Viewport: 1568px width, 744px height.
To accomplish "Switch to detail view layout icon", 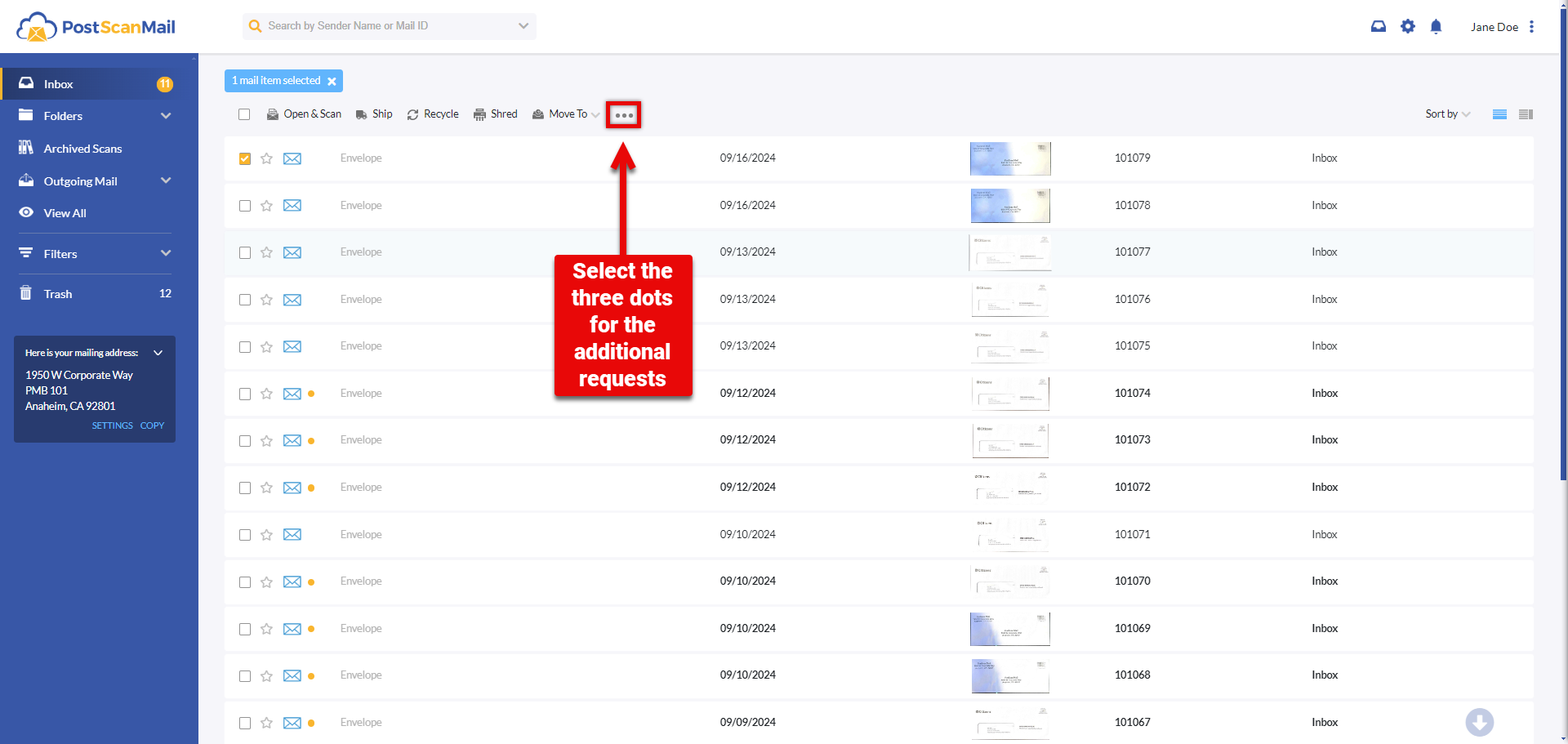I will click(x=1526, y=114).
